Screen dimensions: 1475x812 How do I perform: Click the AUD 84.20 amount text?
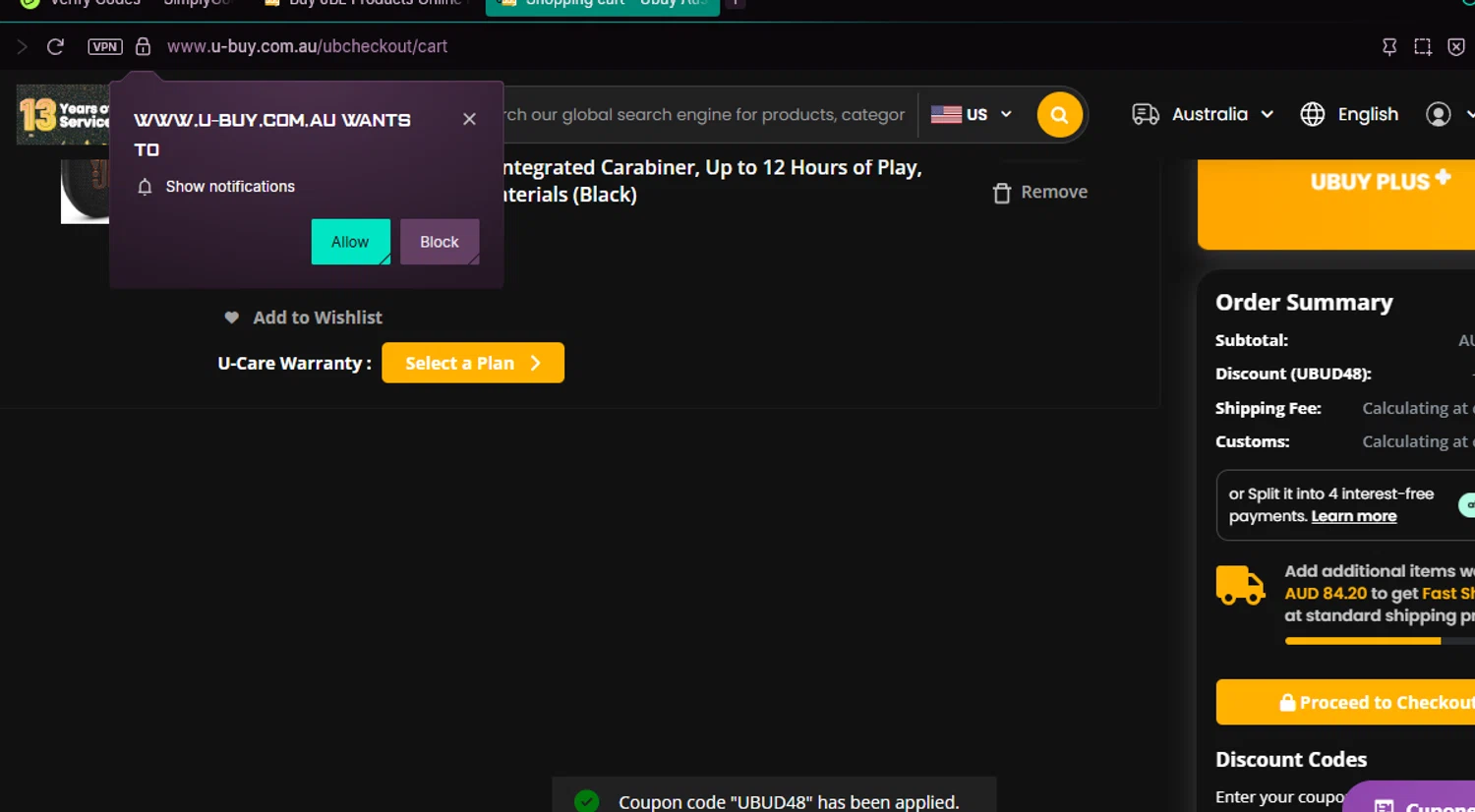(1326, 593)
